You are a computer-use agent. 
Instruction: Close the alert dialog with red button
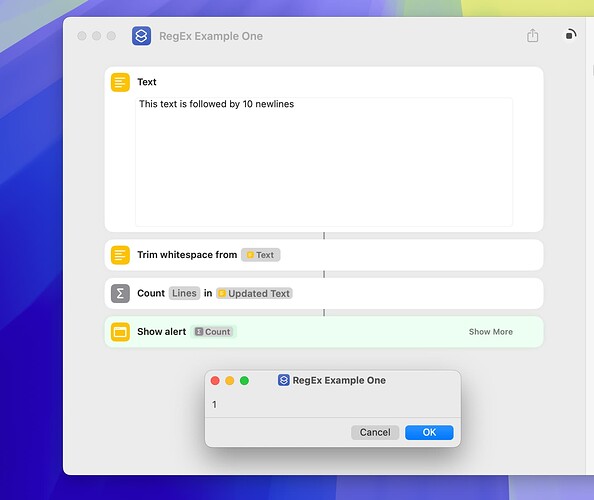pos(215,380)
